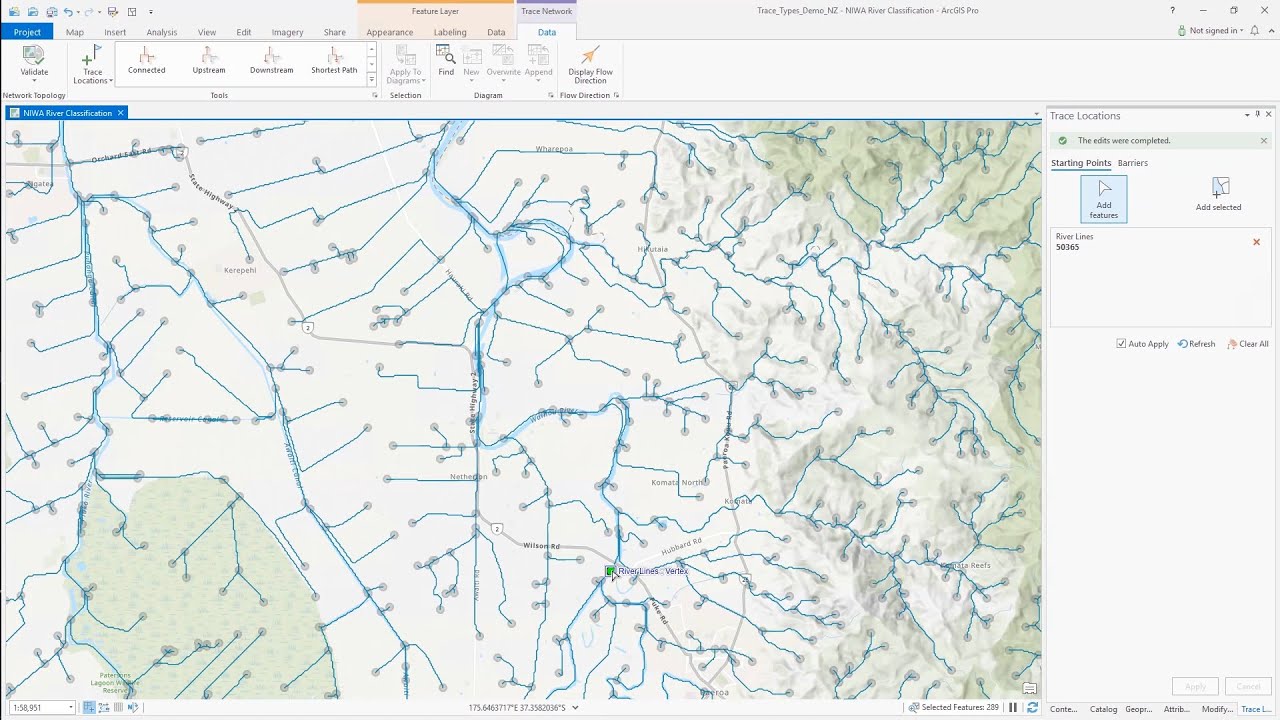Click the ArcGIS Pro help question mark
The width and height of the screenshot is (1280, 720).
[1173, 11]
